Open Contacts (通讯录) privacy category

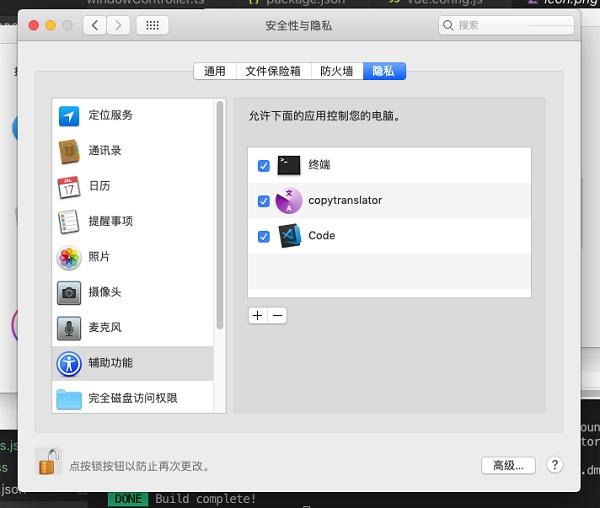tap(105, 151)
